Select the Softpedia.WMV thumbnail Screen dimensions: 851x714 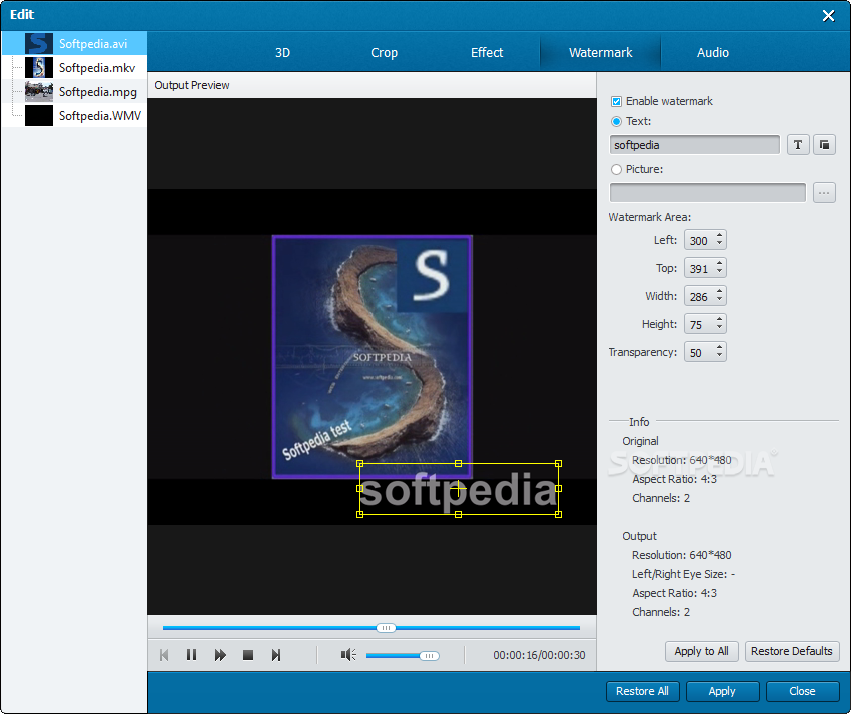tap(39, 116)
